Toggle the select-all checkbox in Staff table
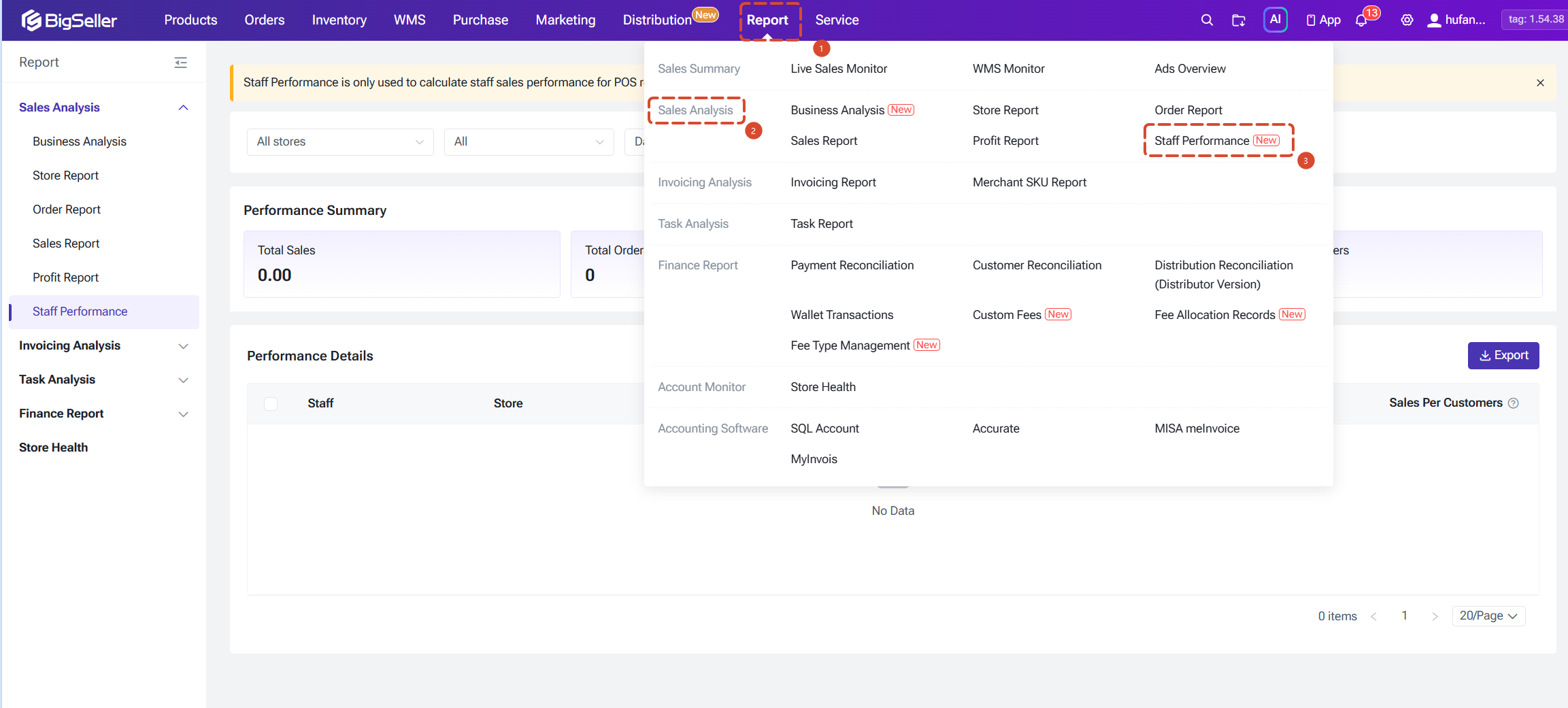Screen dimensions: 1568x708 tap(271, 404)
